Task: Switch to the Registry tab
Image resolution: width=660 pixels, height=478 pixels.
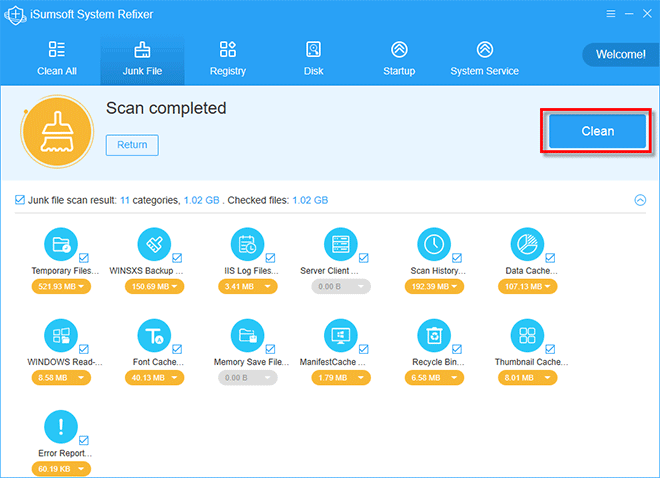Action: pyautogui.click(x=228, y=59)
